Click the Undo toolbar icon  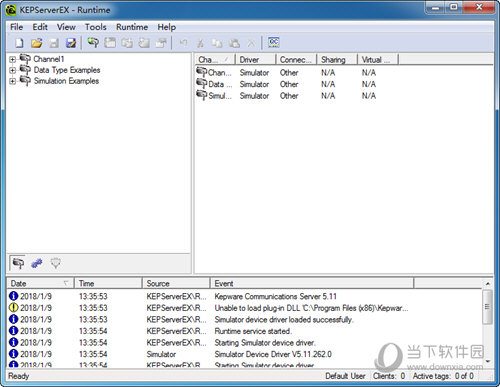[184, 43]
